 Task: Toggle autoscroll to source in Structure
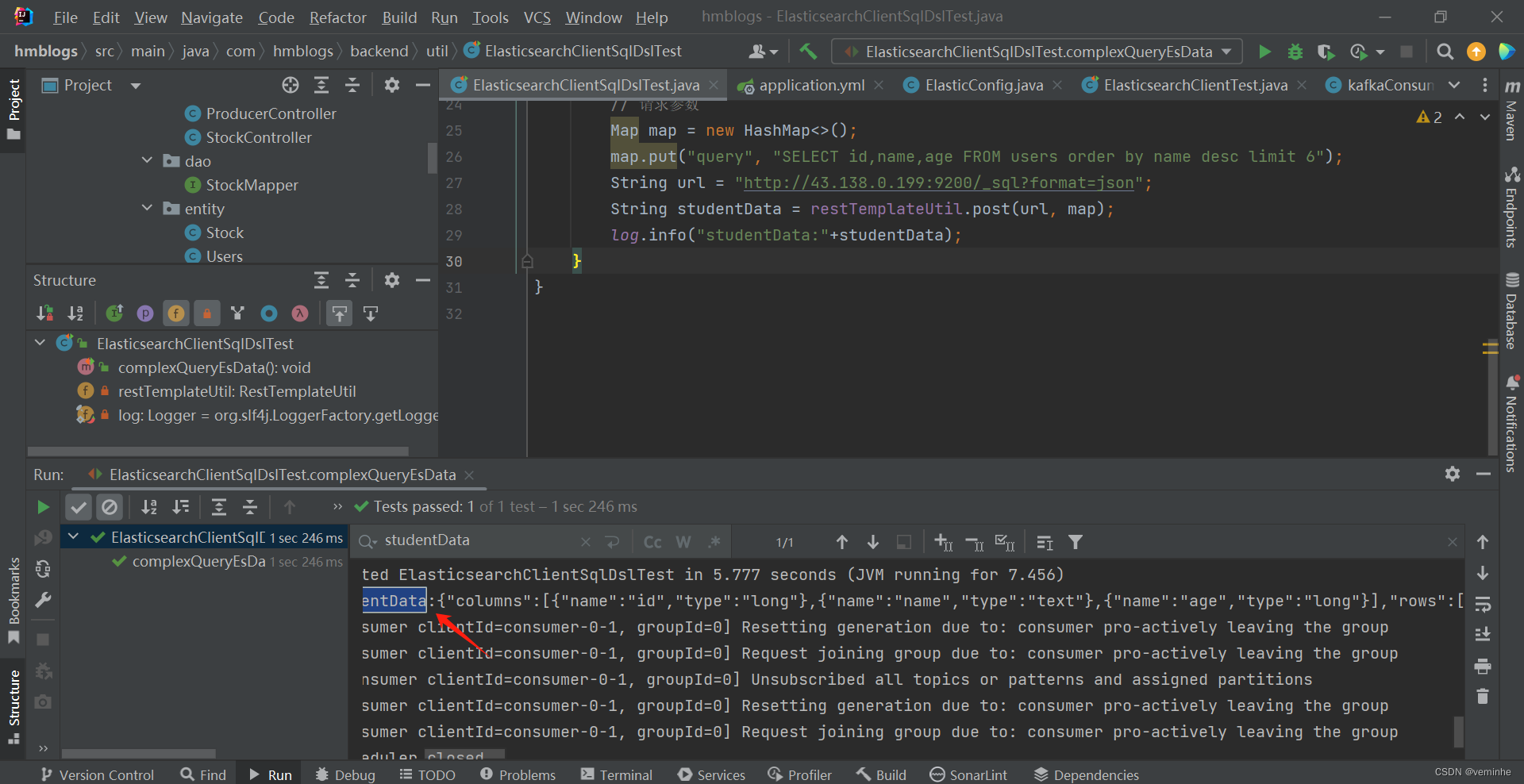(340, 313)
